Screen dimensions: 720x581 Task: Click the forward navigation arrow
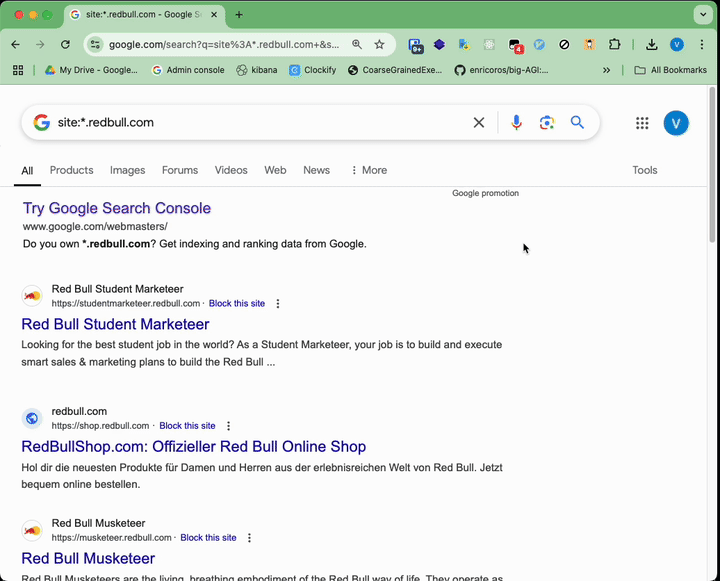click(x=40, y=45)
